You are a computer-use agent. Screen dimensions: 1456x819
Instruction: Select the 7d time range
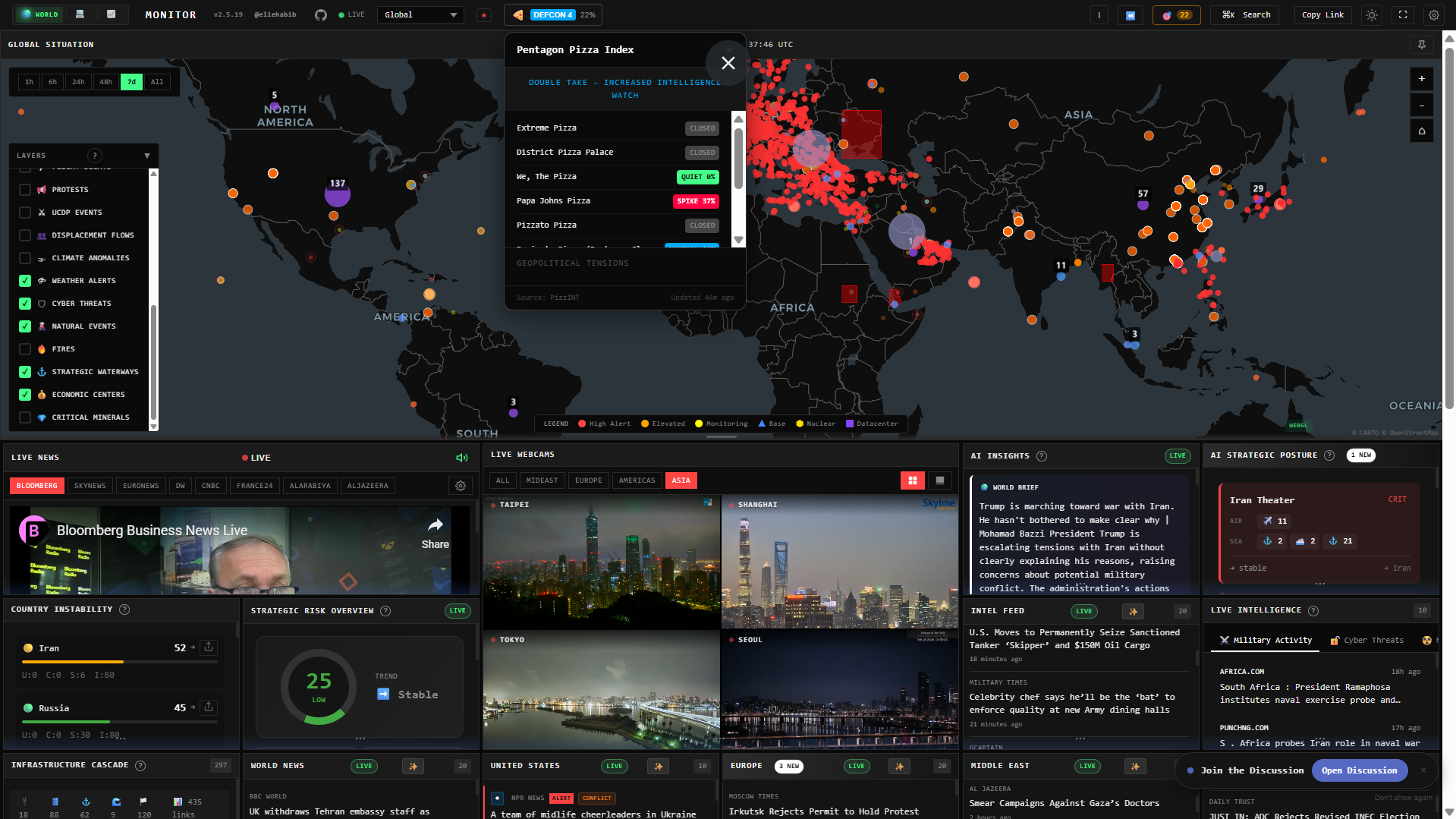click(131, 82)
